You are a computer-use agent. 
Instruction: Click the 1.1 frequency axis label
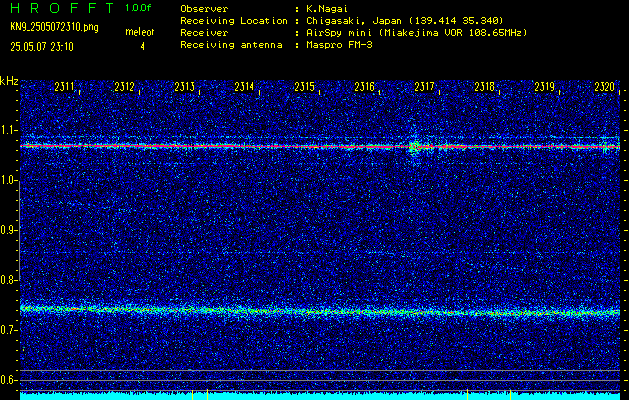click(8, 130)
